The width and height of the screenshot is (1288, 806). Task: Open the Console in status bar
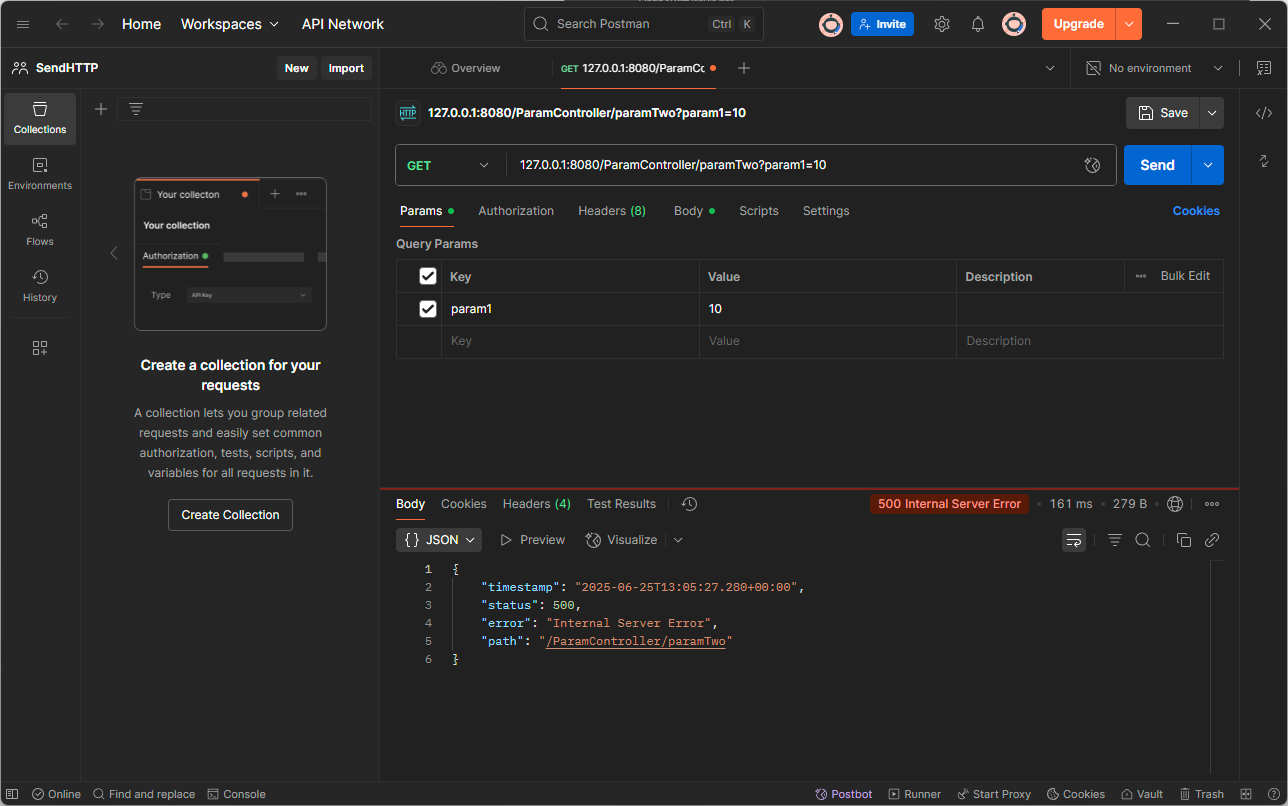coord(236,794)
